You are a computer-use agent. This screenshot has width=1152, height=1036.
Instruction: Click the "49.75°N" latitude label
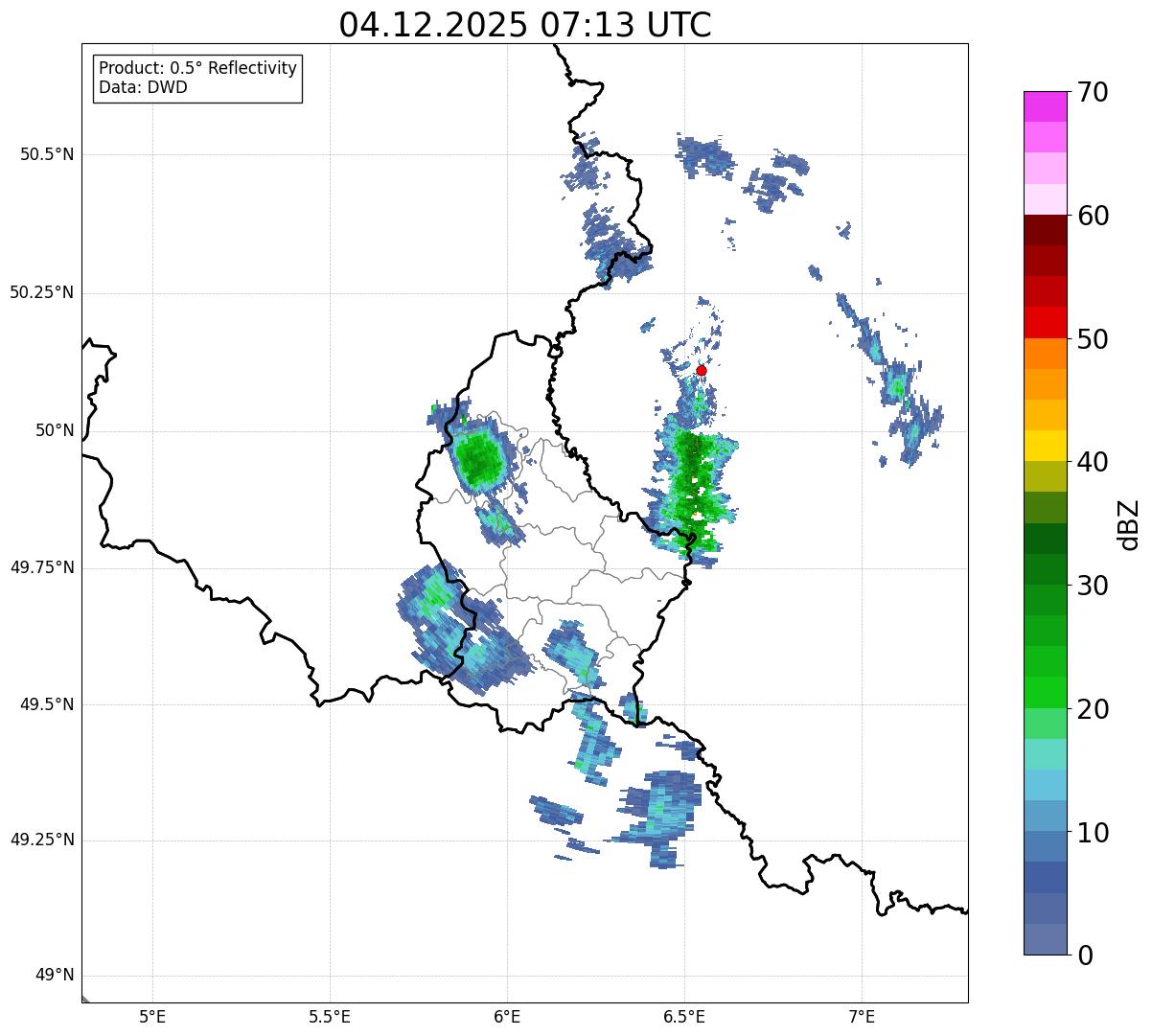coord(42,567)
